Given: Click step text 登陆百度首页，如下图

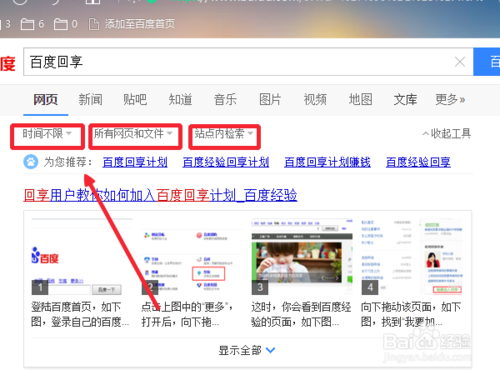Looking at the screenshot, I should (80, 314).
